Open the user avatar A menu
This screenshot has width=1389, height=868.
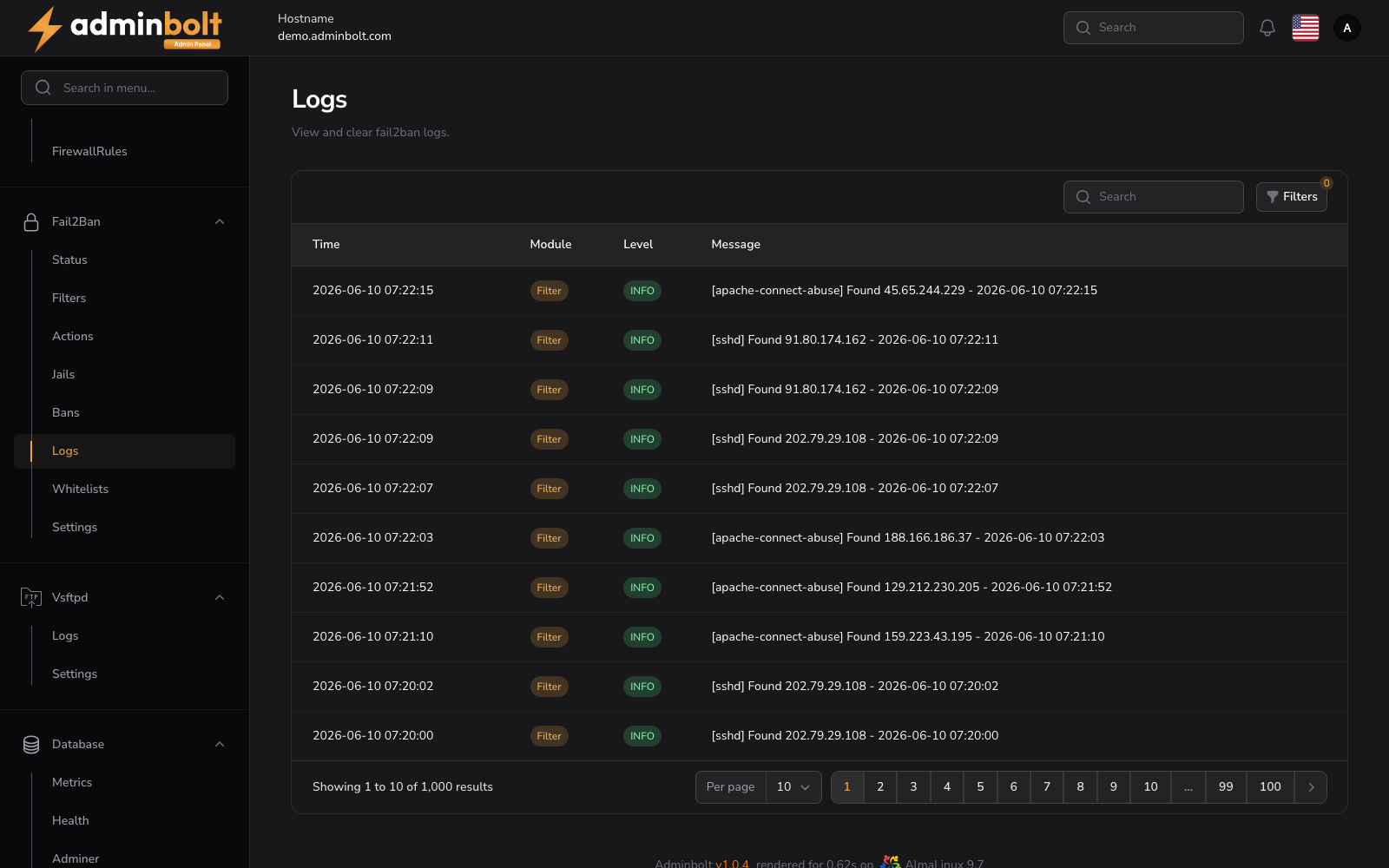tap(1347, 28)
